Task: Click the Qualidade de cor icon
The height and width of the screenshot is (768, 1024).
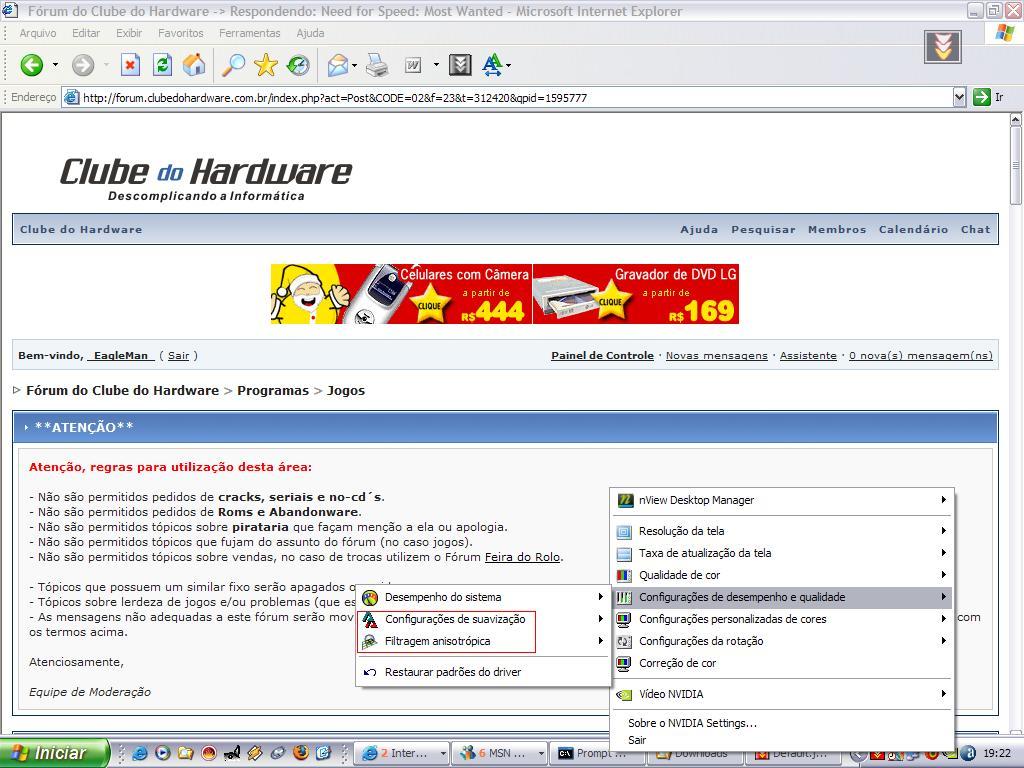Action: pos(624,575)
